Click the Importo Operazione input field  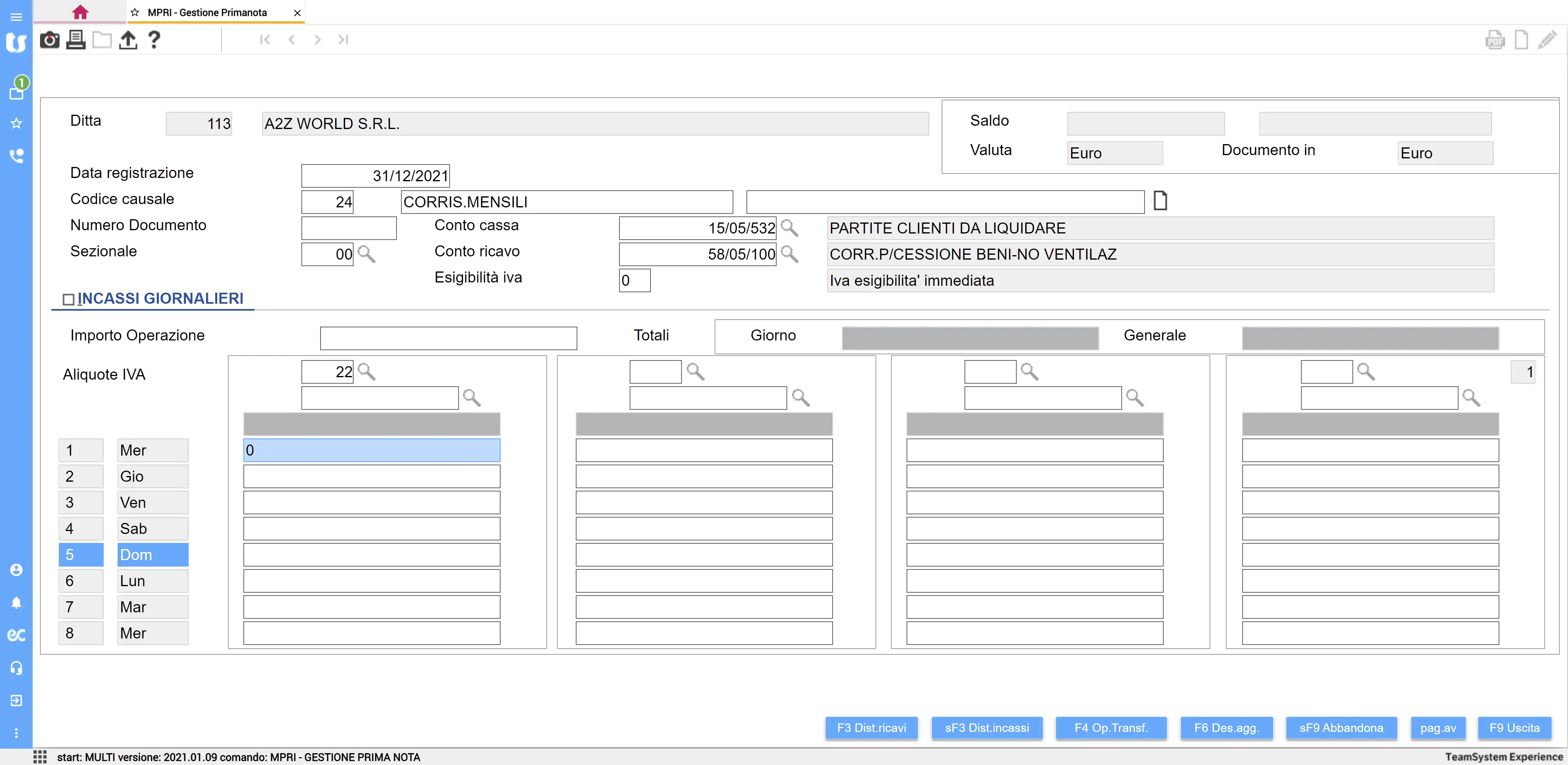[448, 338]
